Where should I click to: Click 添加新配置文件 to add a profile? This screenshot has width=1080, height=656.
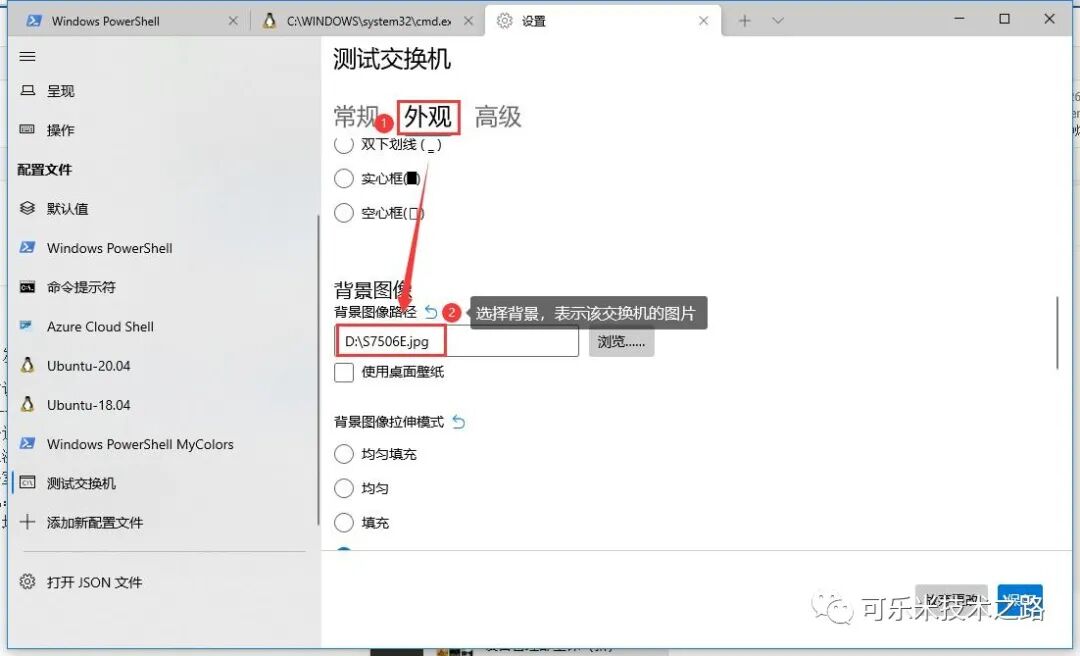click(95, 521)
